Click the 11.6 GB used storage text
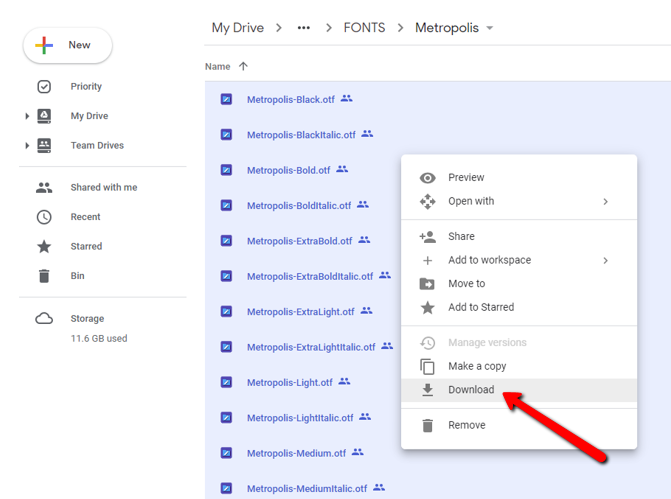 click(x=99, y=339)
